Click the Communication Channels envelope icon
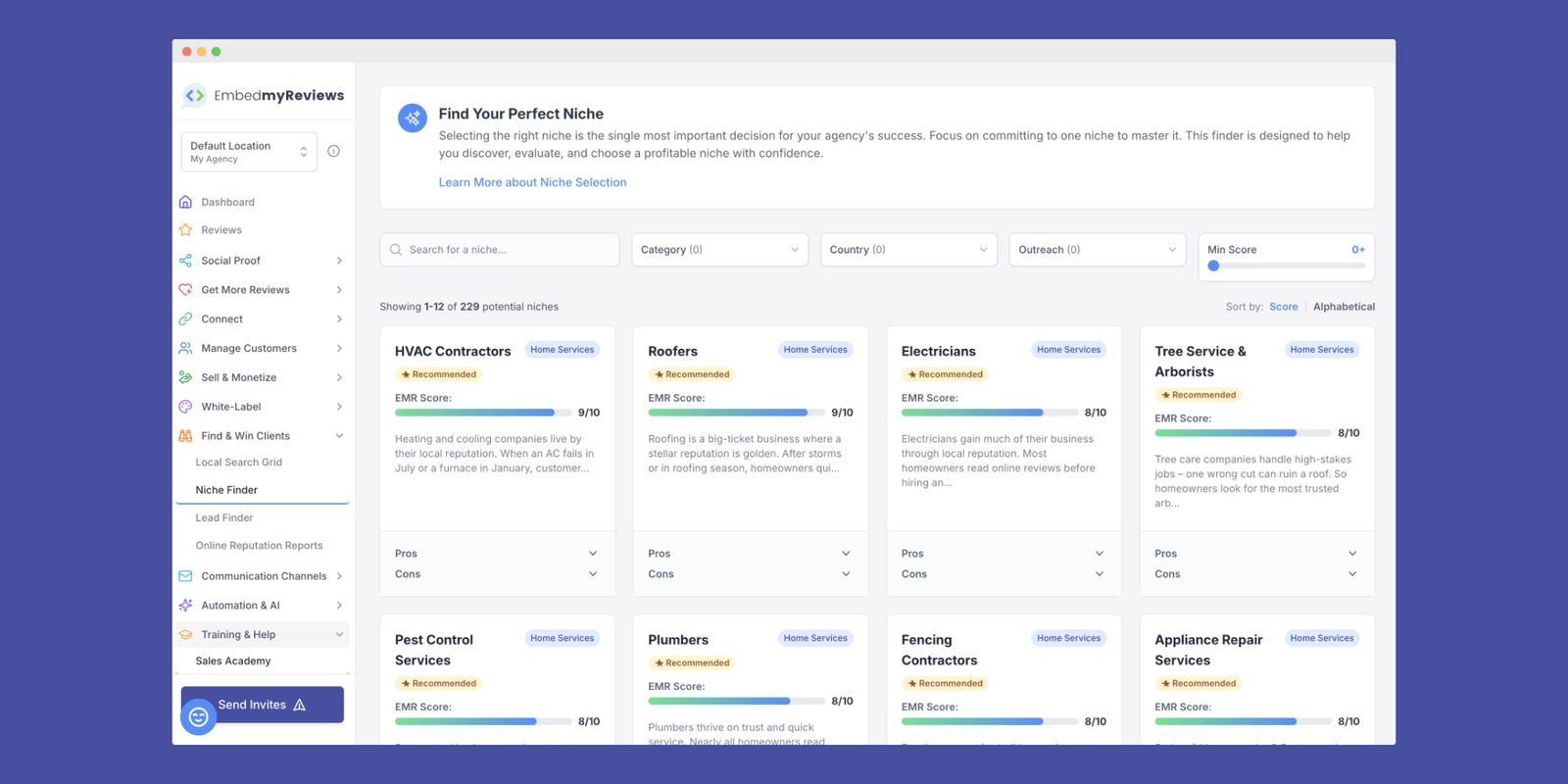 [x=185, y=576]
